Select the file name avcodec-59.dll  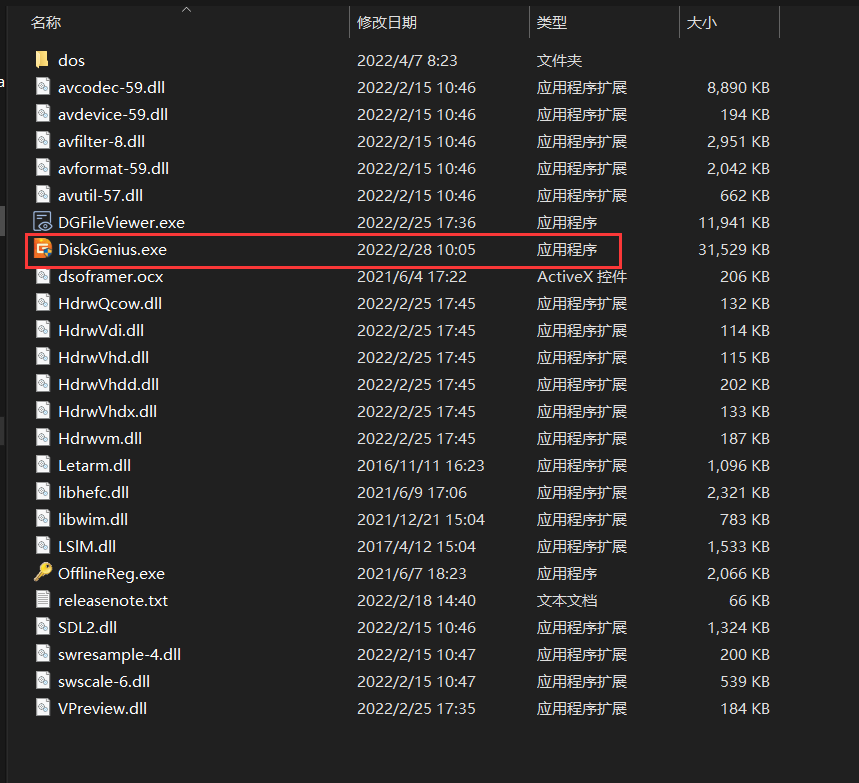pyautogui.click(x=111, y=88)
